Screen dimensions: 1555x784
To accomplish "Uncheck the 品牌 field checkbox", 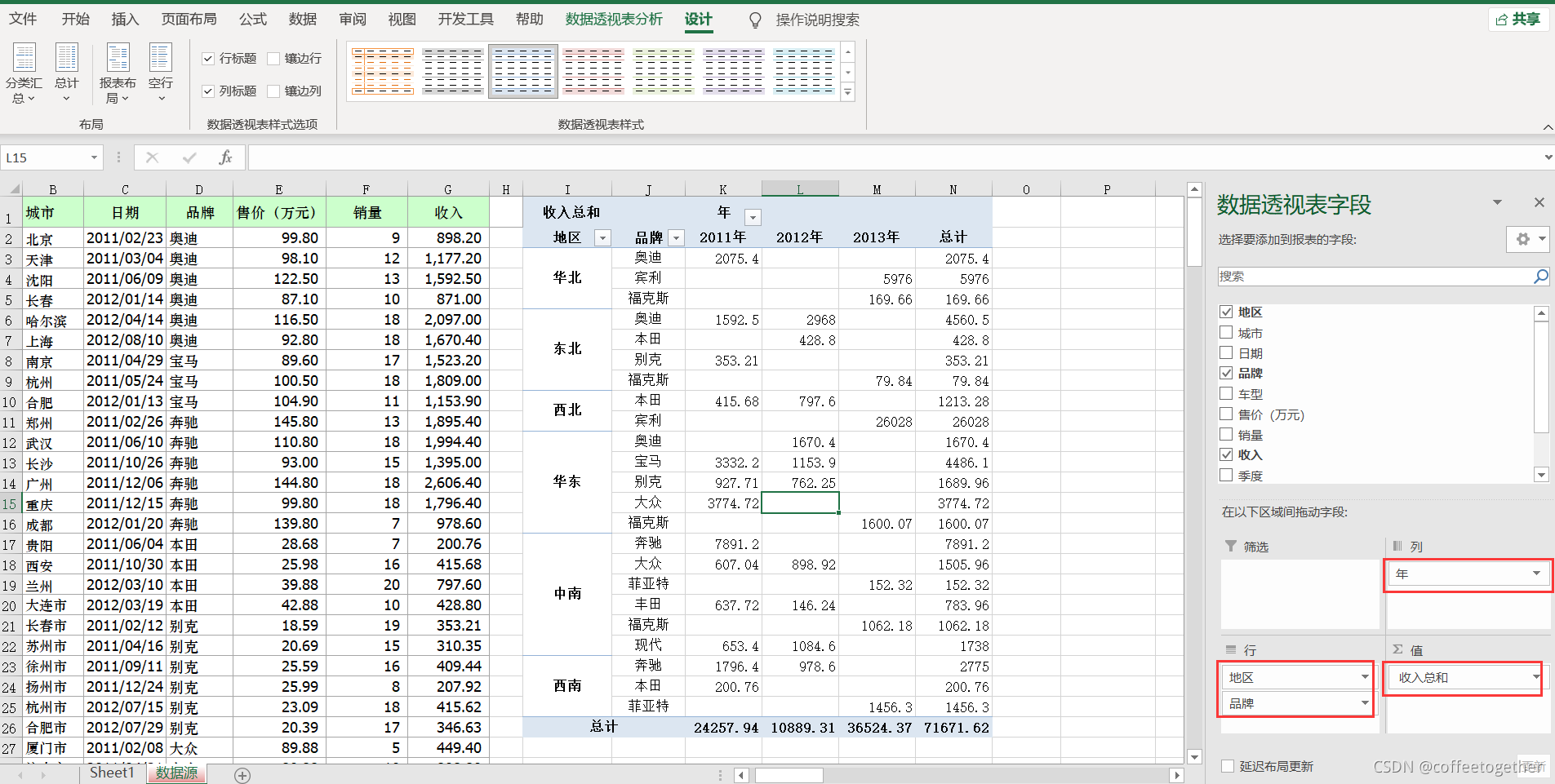I will coord(1226,373).
